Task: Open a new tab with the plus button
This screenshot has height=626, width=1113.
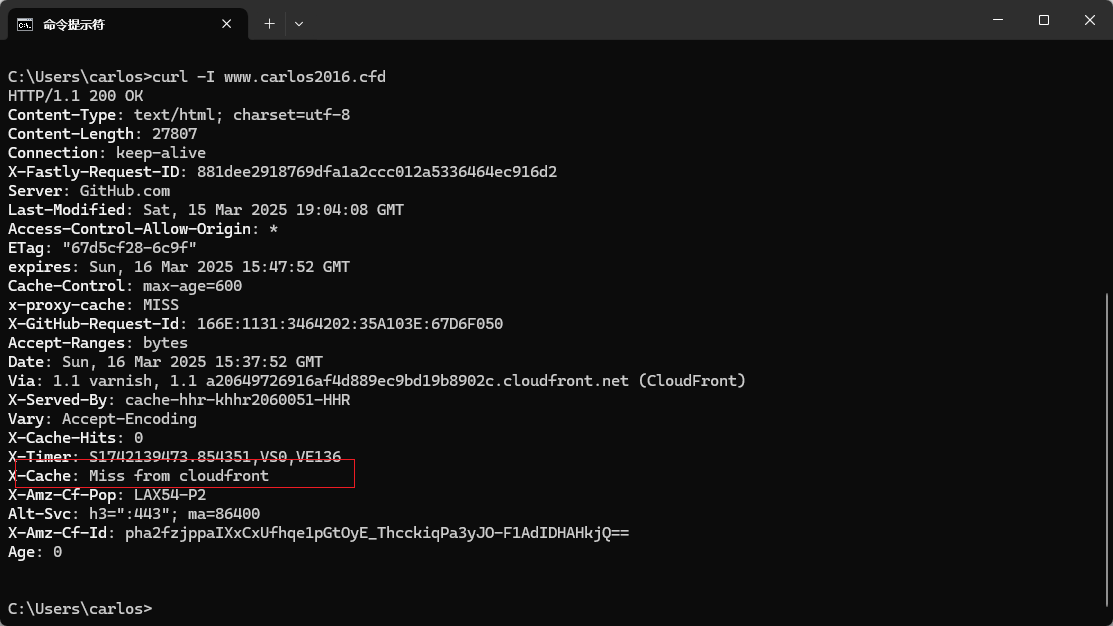Action: (x=270, y=24)
